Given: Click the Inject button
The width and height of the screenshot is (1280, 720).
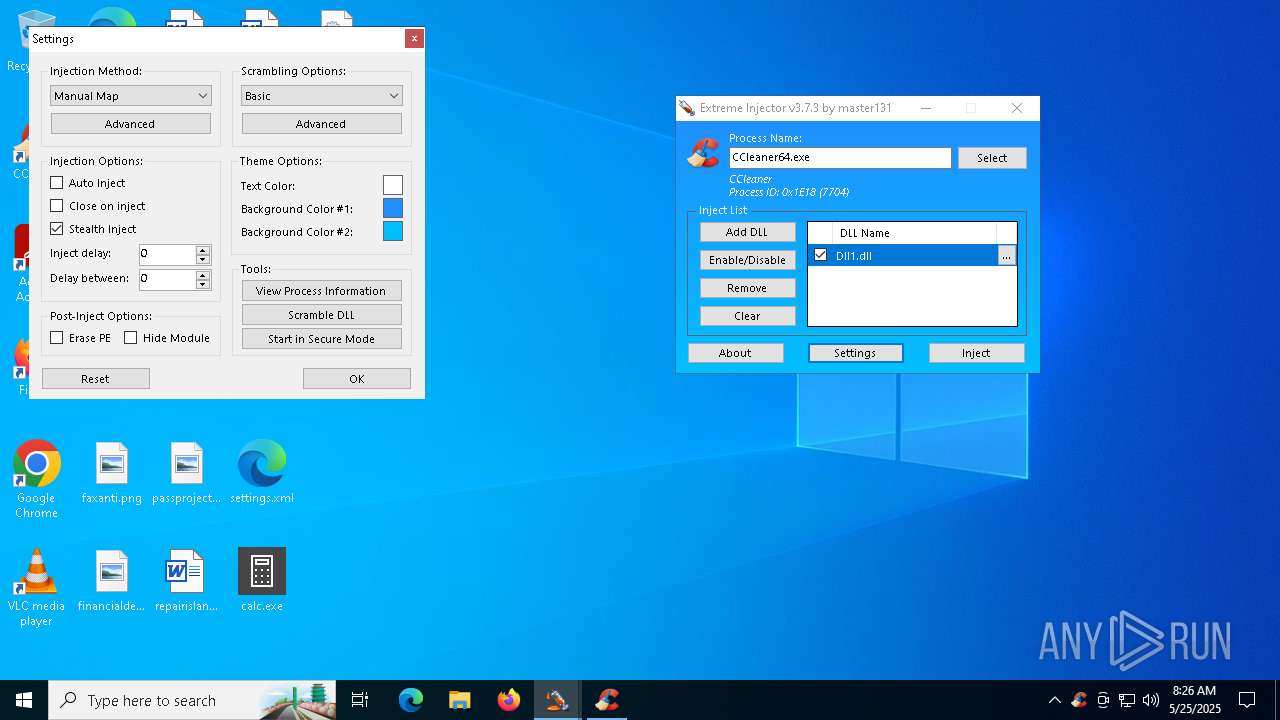Looking at the screenshot, I should (976, 353).
